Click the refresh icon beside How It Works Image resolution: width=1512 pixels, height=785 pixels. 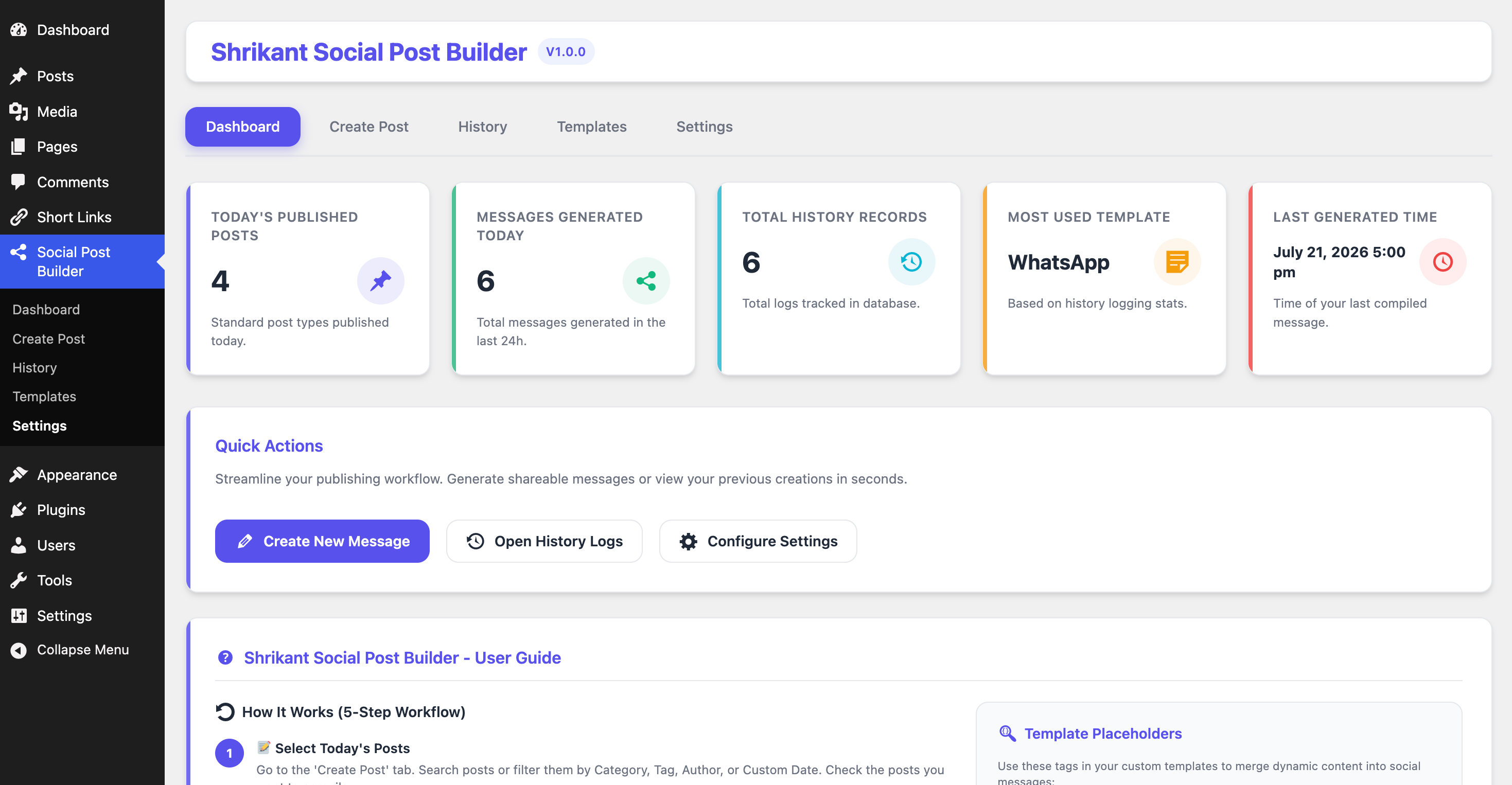(x=225, y=711)
